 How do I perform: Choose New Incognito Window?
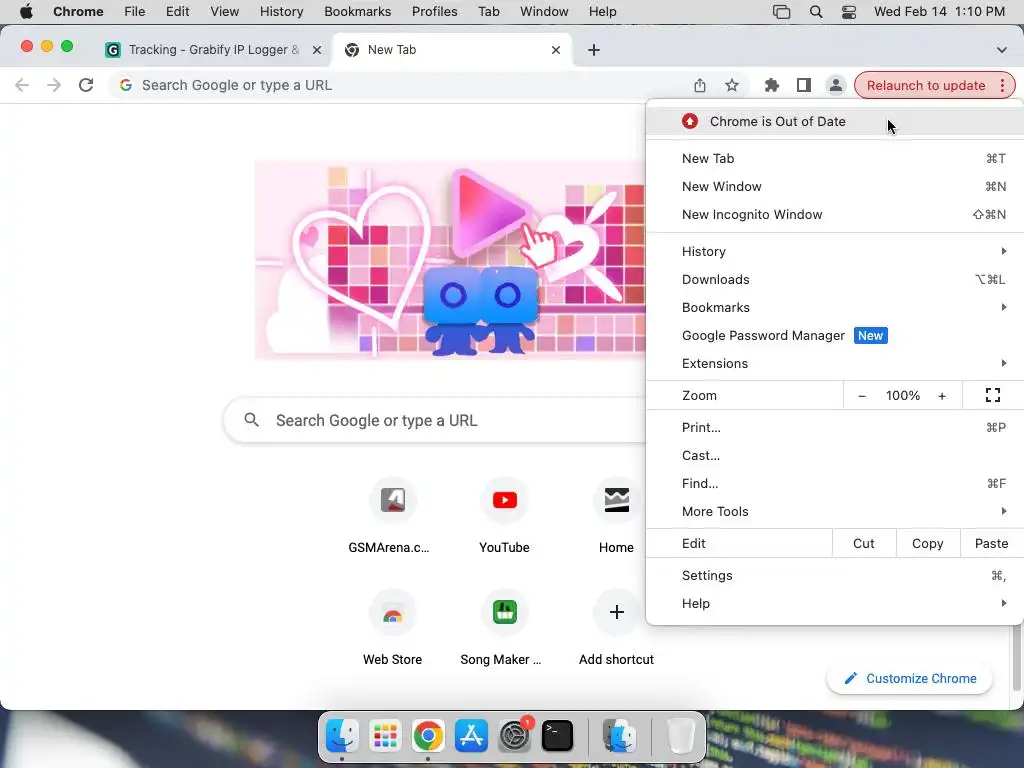(x=835, y=215)
